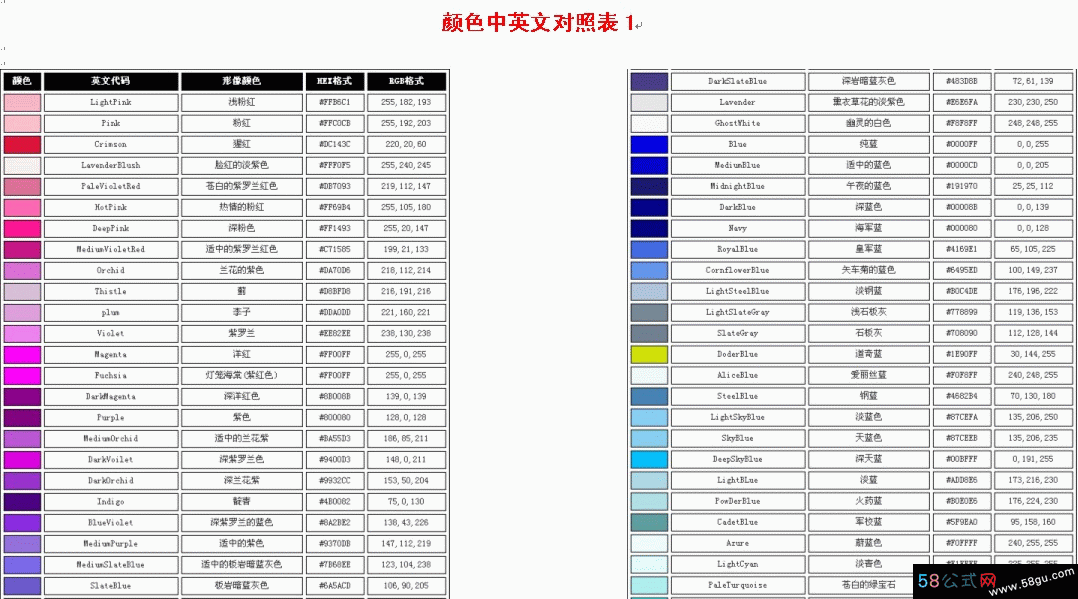Click the RGB value "75, 0, 130"

coord(406,502)
